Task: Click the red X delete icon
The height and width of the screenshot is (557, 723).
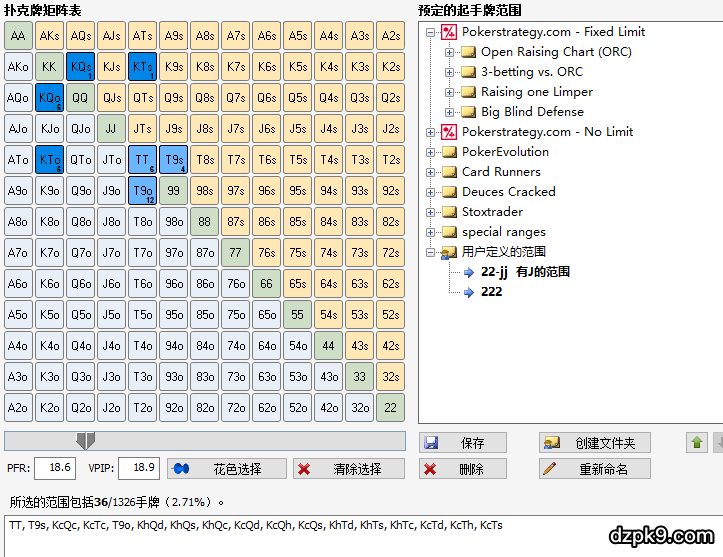Action: 430,469
